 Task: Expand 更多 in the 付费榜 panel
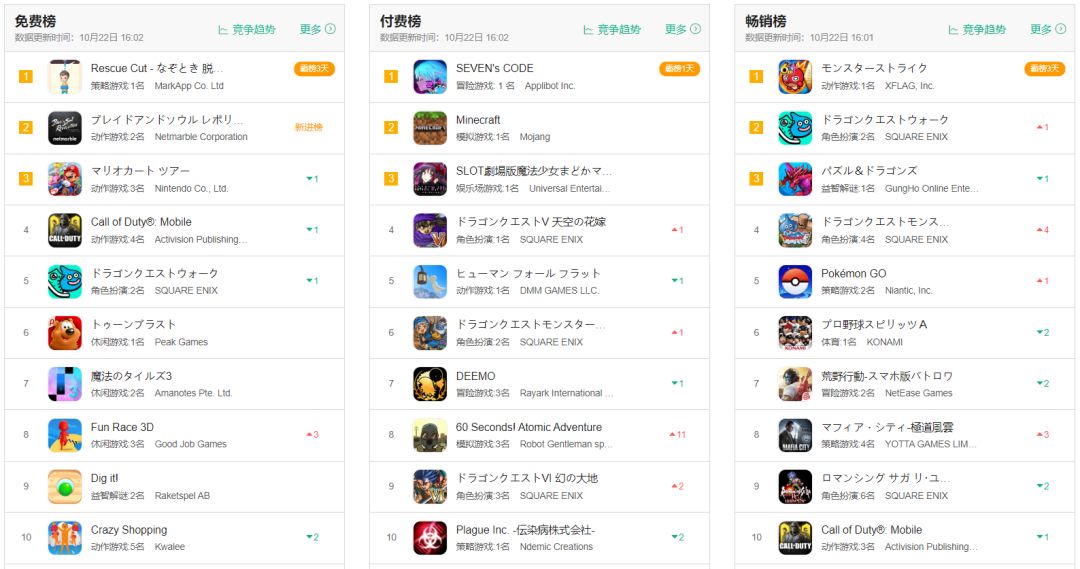[683, 29]
